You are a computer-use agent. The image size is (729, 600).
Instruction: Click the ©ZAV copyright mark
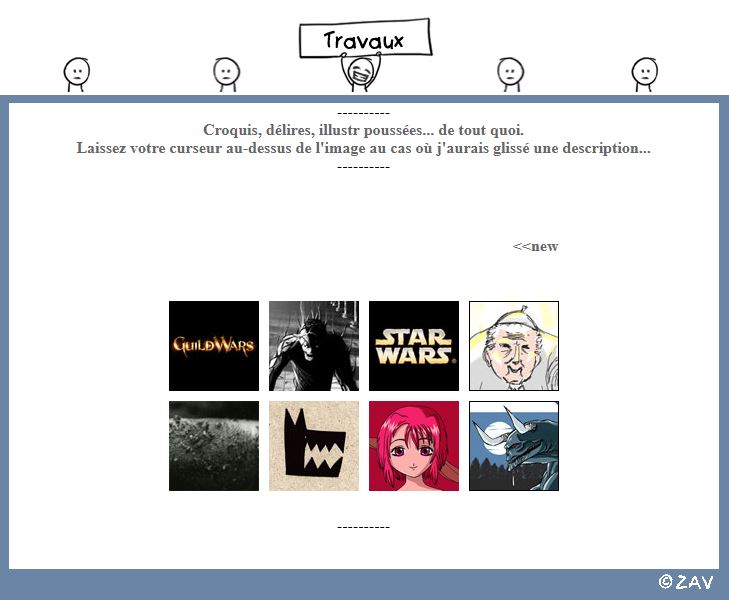click(x=686, y=582)
